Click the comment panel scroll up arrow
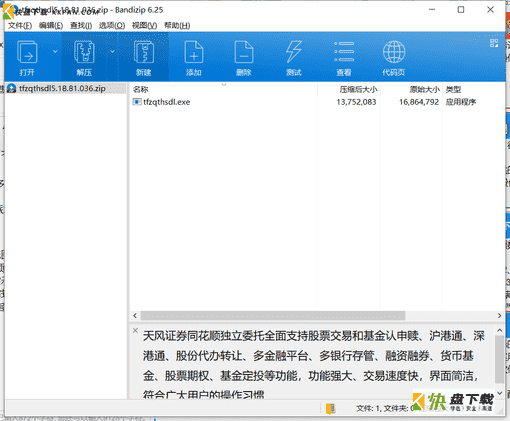This screenshot has height=421, width=510. pos(499,331)
